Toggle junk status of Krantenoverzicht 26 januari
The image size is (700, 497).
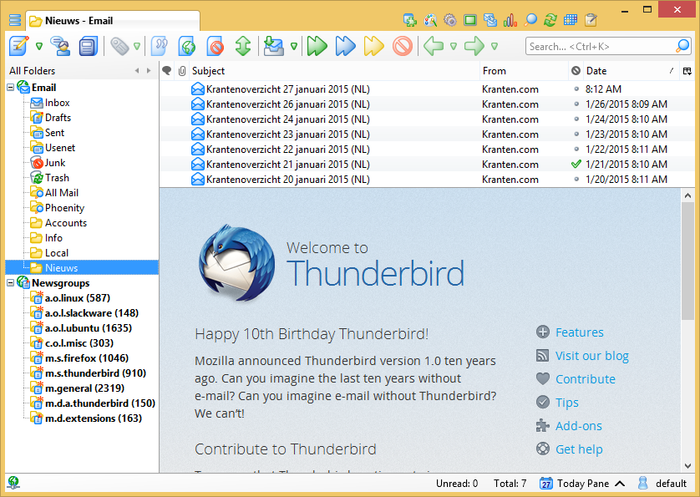[x=576, y=104]
